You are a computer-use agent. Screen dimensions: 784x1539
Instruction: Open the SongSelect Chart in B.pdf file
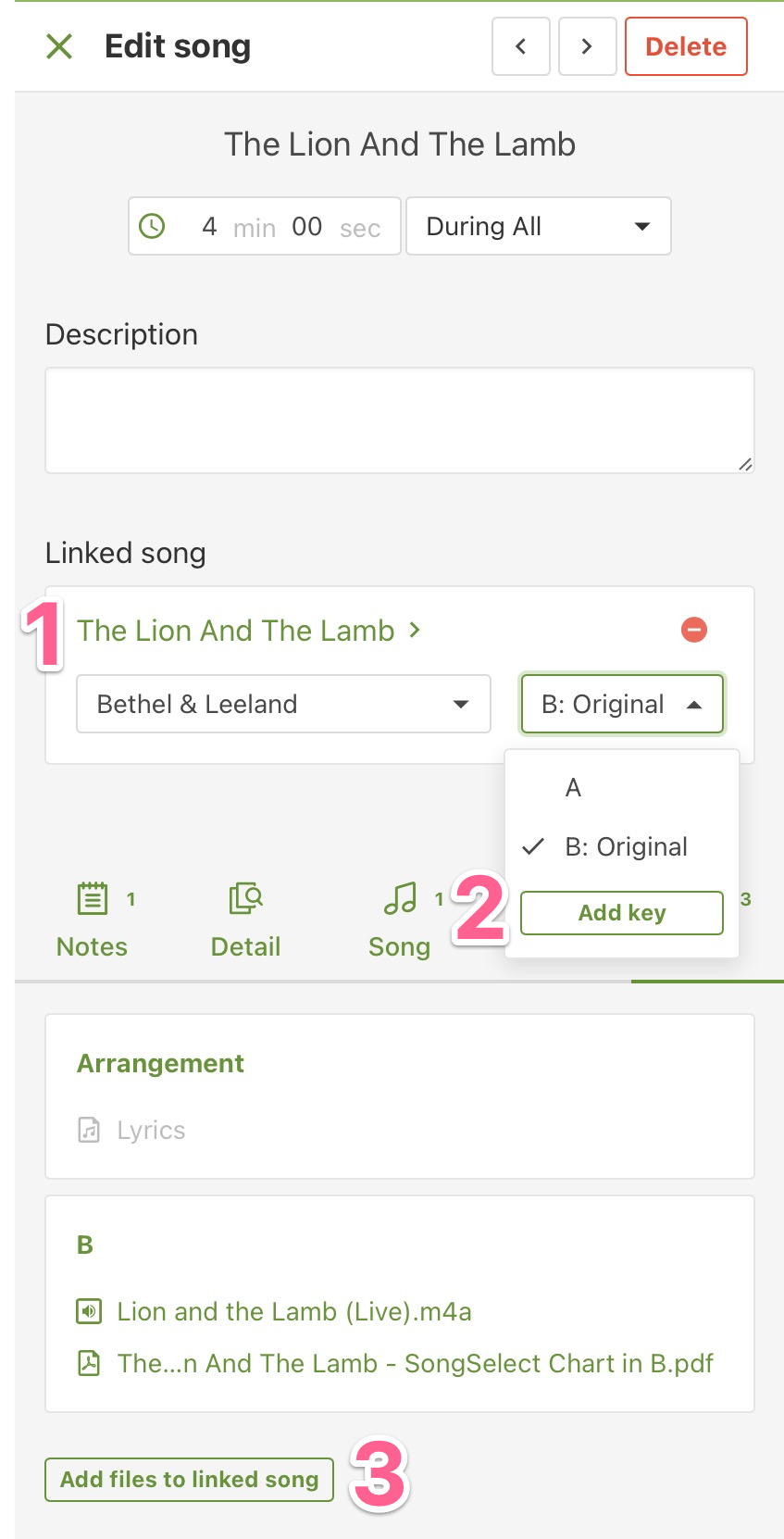415,1363
